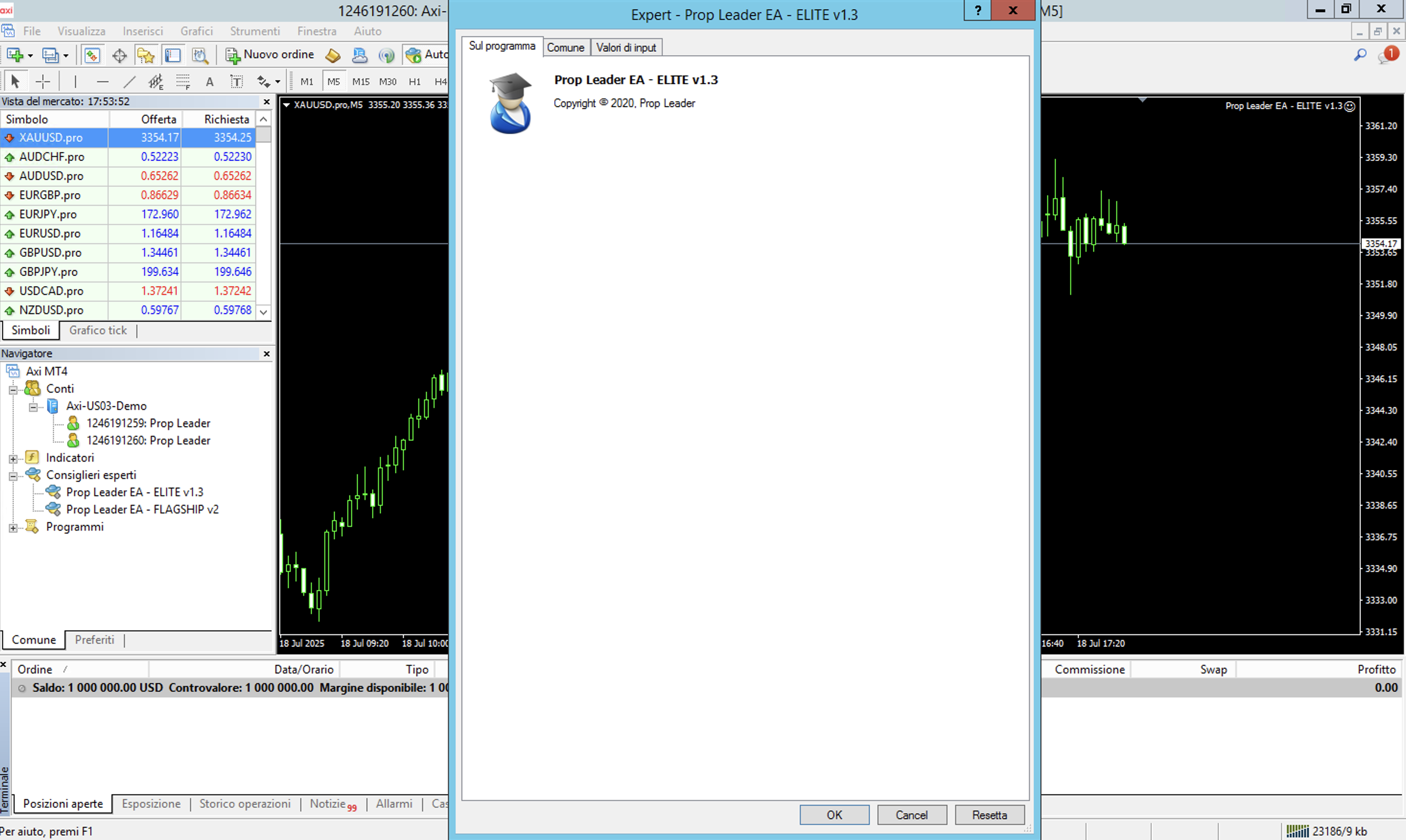This screenshot has height=840, width=1406.
Task: Switch chart timeframe to H1
Action: click(414, 82)
